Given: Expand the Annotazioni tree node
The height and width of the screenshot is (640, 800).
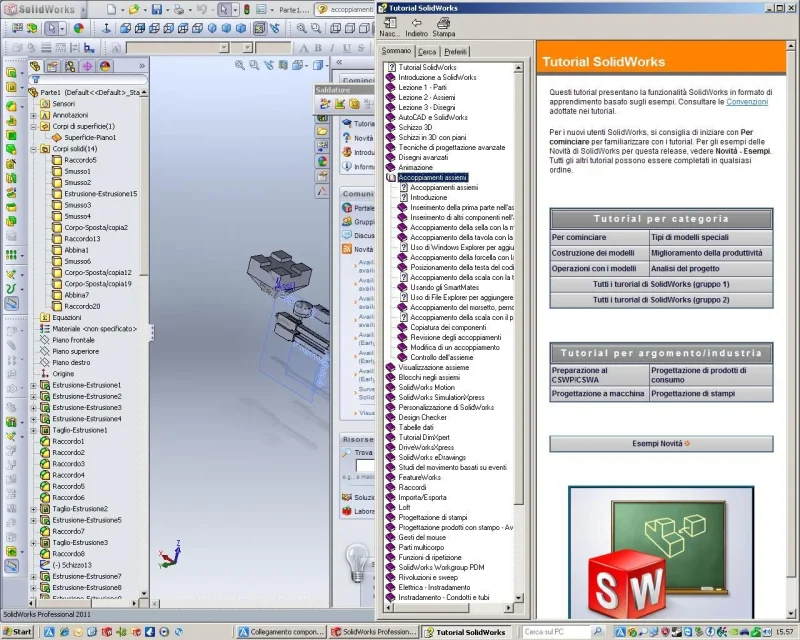Looking at the screenshot, I should [x=33, y=115].
